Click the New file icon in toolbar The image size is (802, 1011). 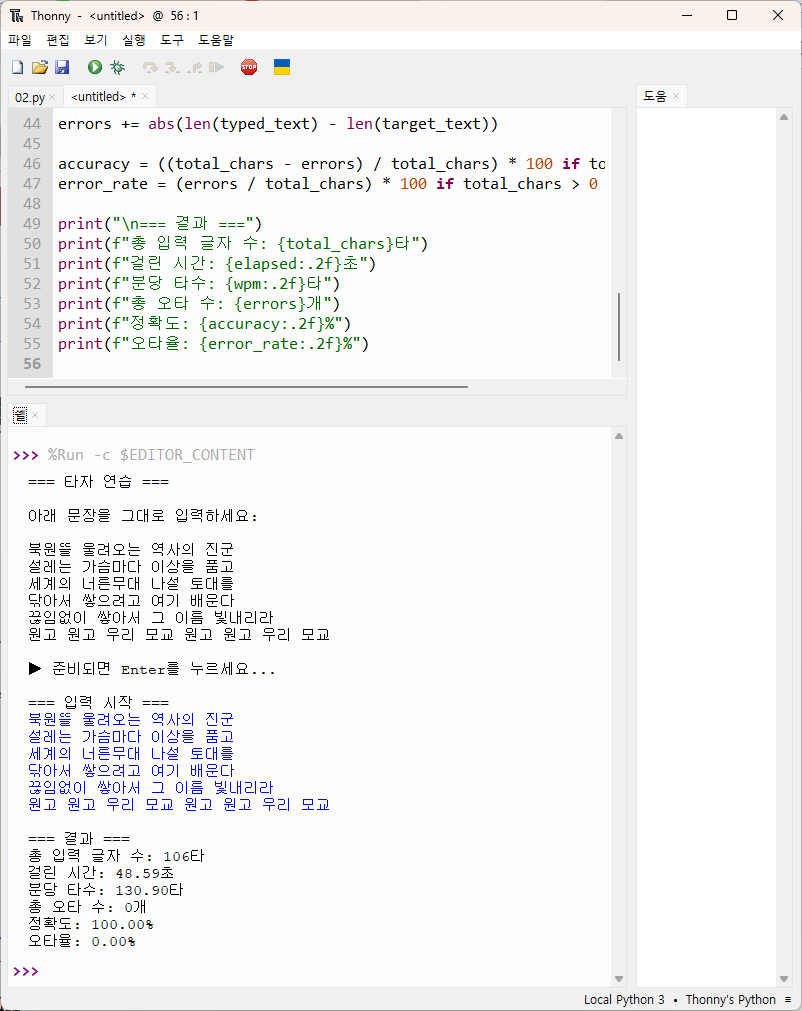pos(17,67)
